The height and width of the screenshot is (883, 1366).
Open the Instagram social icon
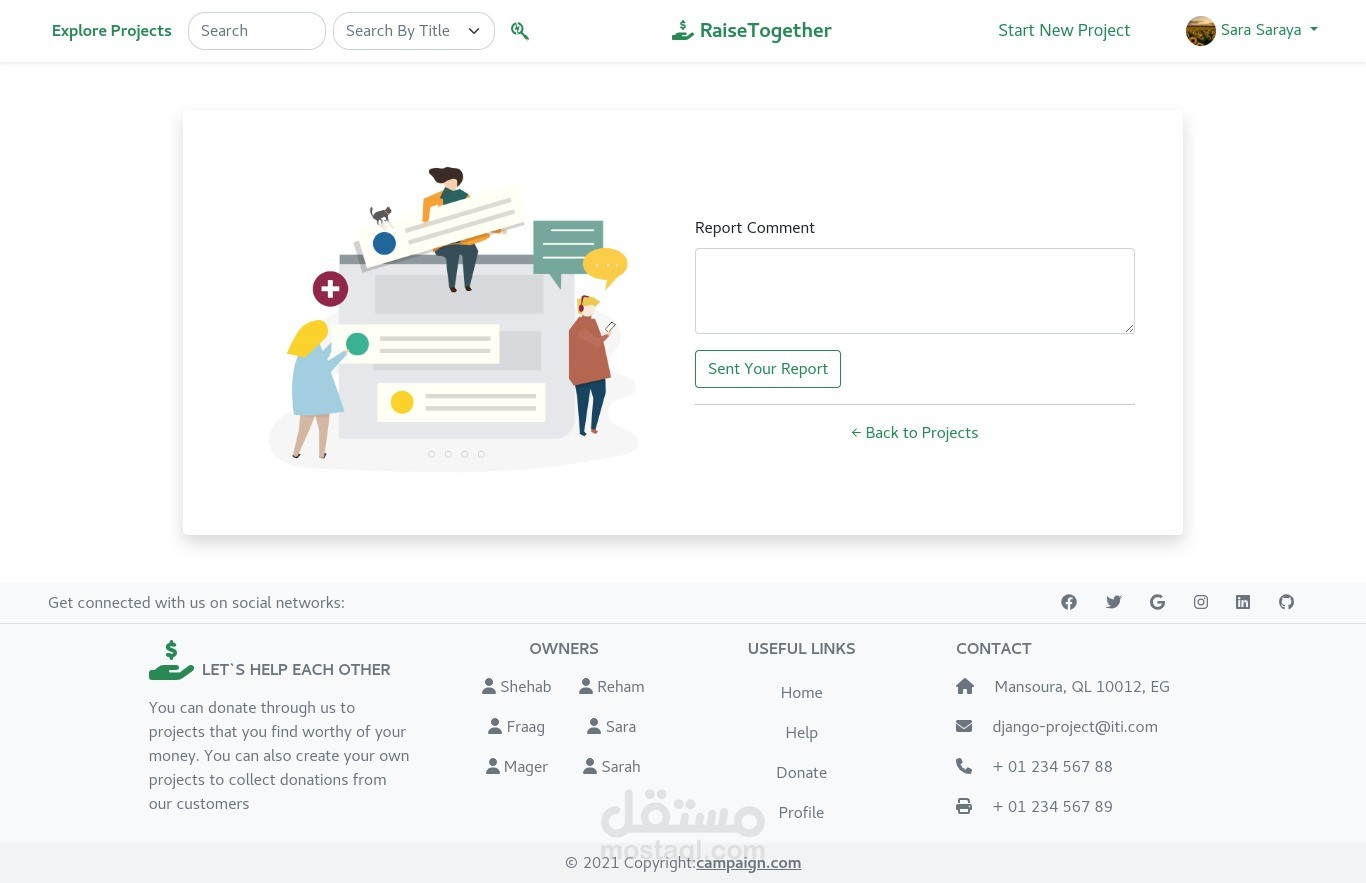(1201, 602)
